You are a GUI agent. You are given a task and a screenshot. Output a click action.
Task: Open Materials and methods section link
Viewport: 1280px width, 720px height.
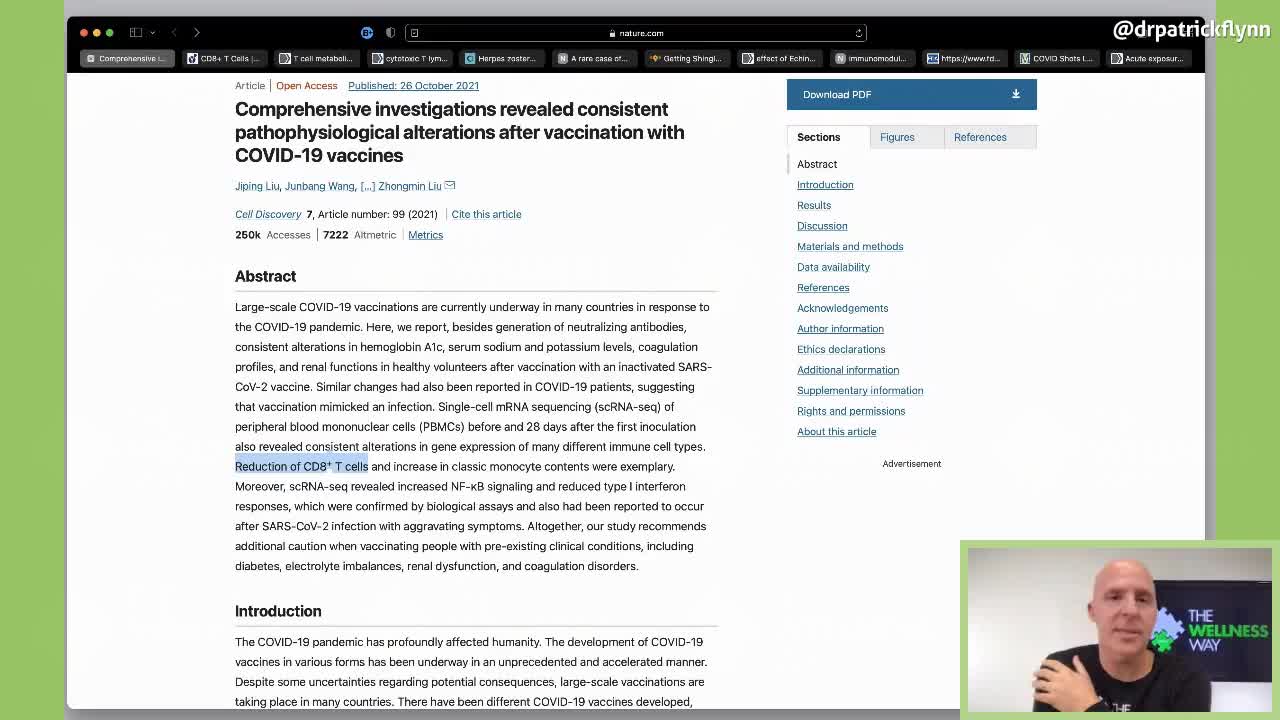[850, 246]
